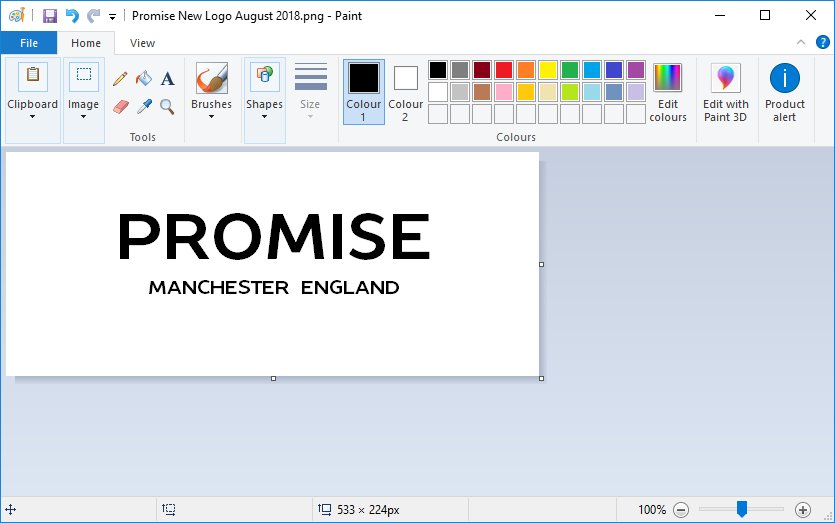Image resolution: width=835 pixels, height=523 pixels.
Task: Click the cursor position icon in status bar
Action: click(11, 510)
